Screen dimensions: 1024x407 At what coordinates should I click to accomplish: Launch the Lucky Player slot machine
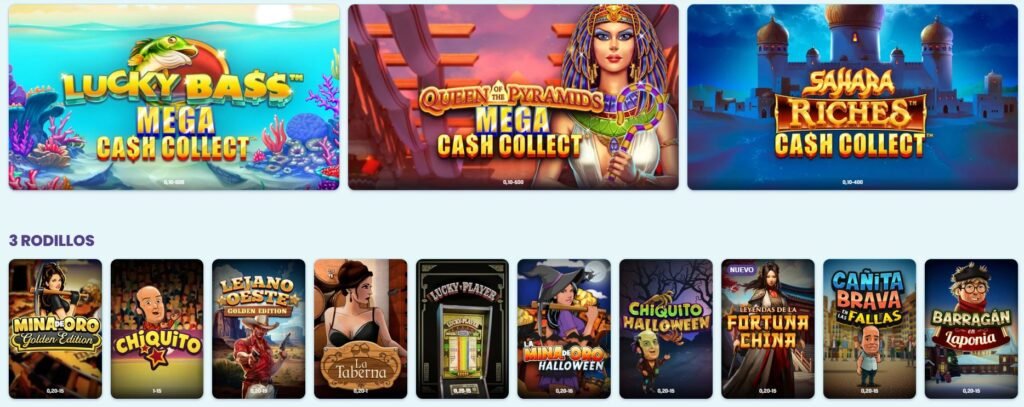pyautogui.click(x=462, y=329)
